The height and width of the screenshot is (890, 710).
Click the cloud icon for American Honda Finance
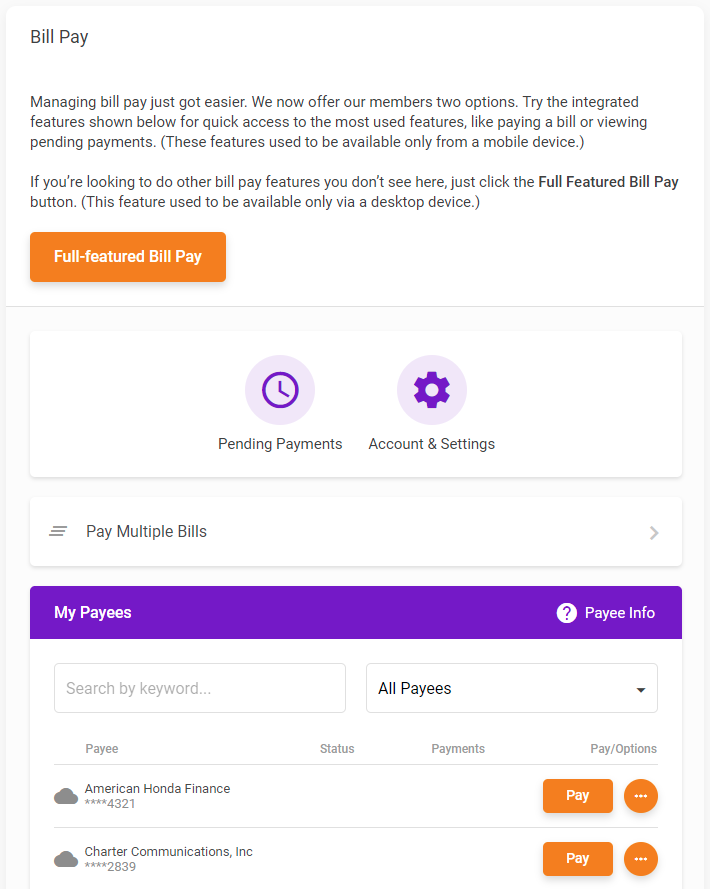66,795
